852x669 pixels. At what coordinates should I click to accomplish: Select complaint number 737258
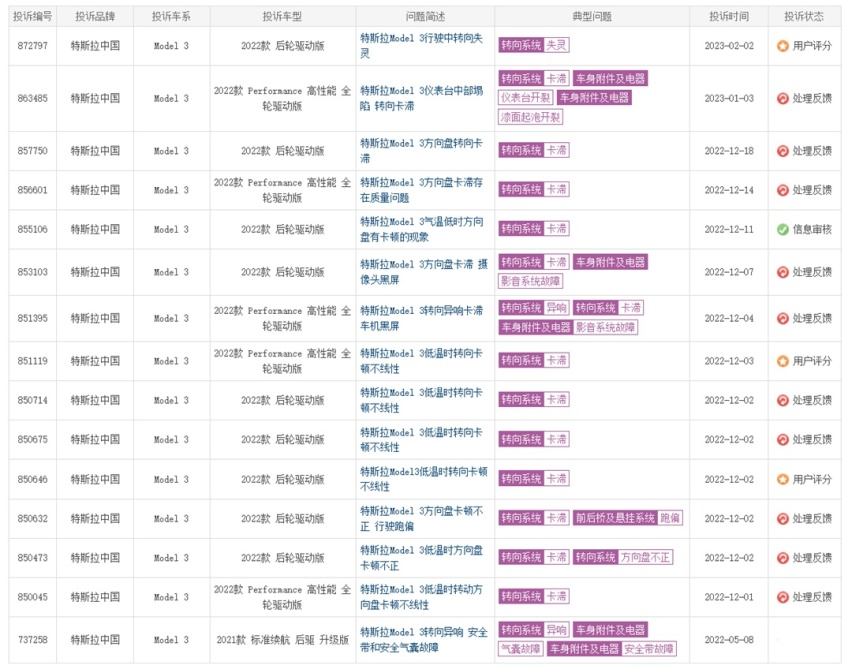(33, 640)
